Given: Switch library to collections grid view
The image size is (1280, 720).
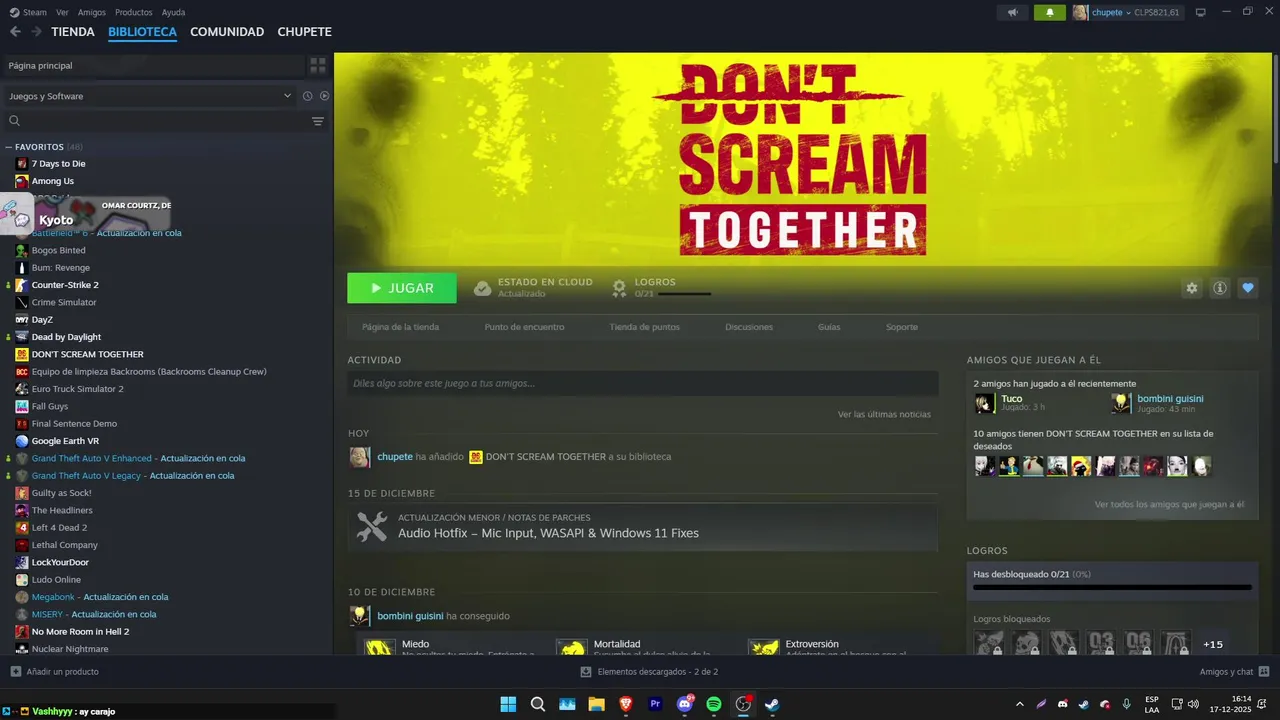Looking at the screenshot, I should click(318, 65).
